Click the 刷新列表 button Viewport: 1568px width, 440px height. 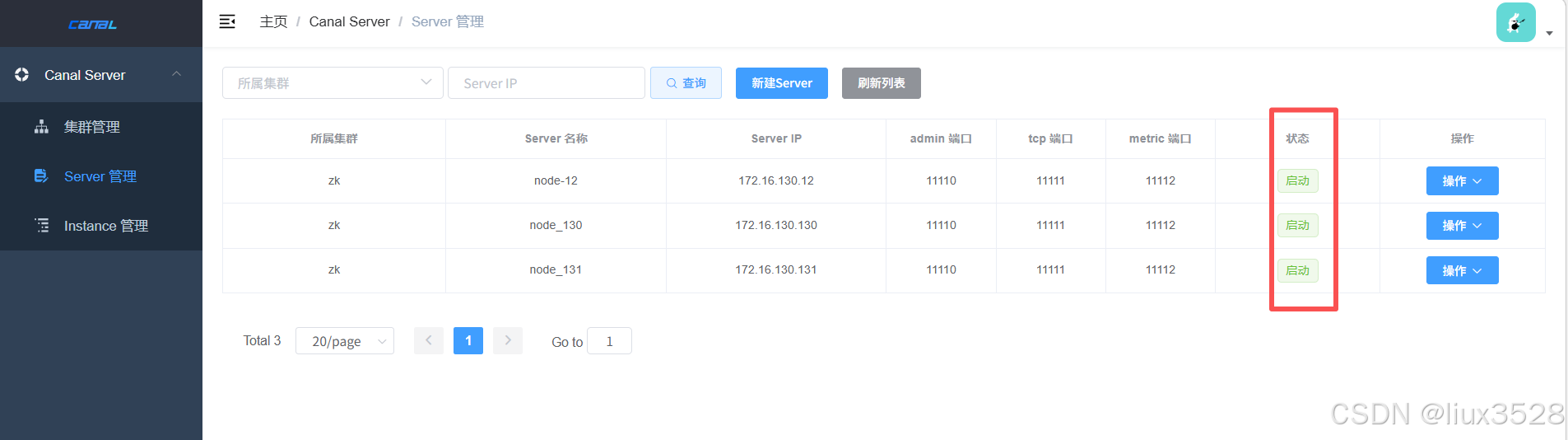point(882,82)
